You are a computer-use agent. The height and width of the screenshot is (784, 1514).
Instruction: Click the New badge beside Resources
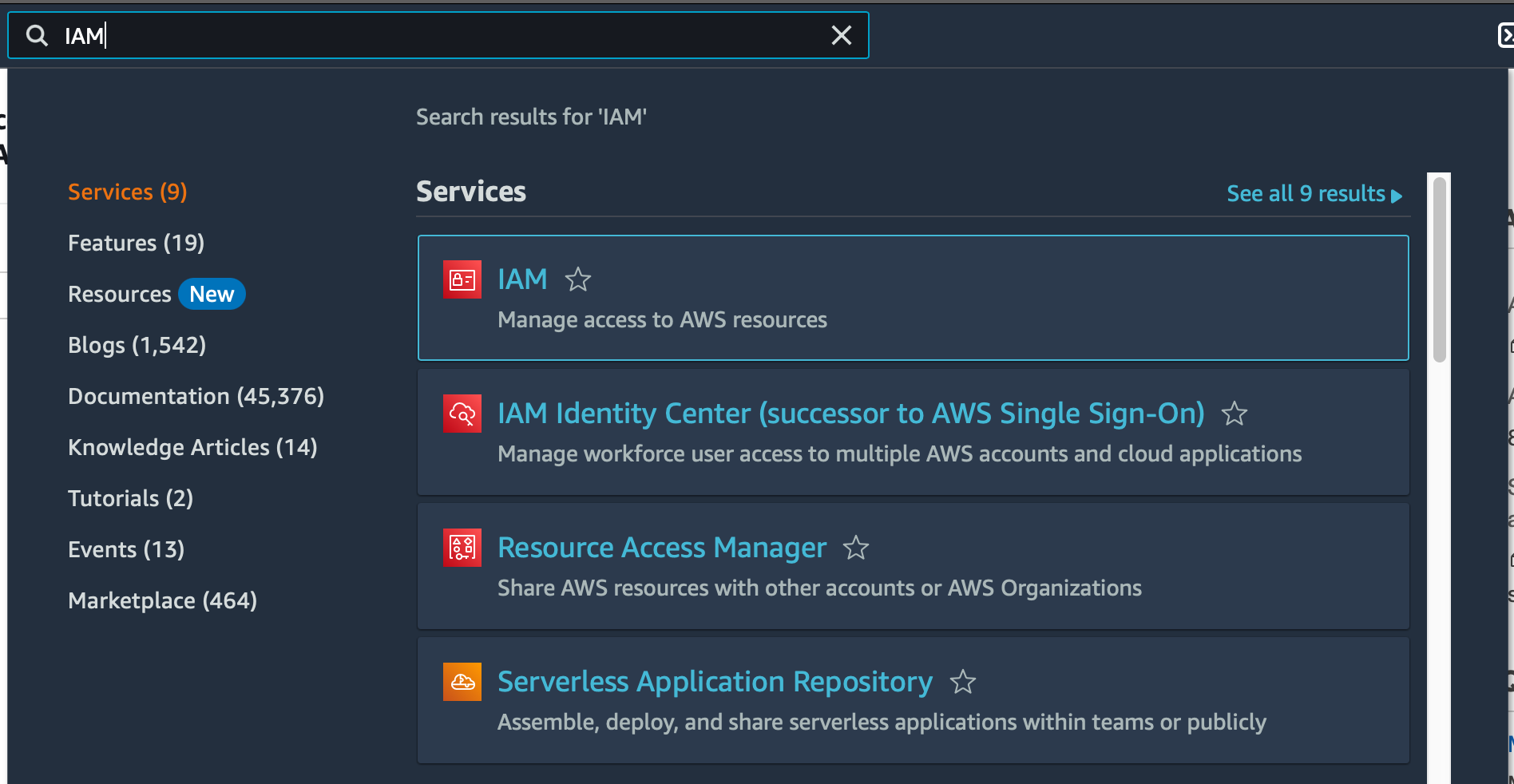pyautogui.click(x=212, y=294)
